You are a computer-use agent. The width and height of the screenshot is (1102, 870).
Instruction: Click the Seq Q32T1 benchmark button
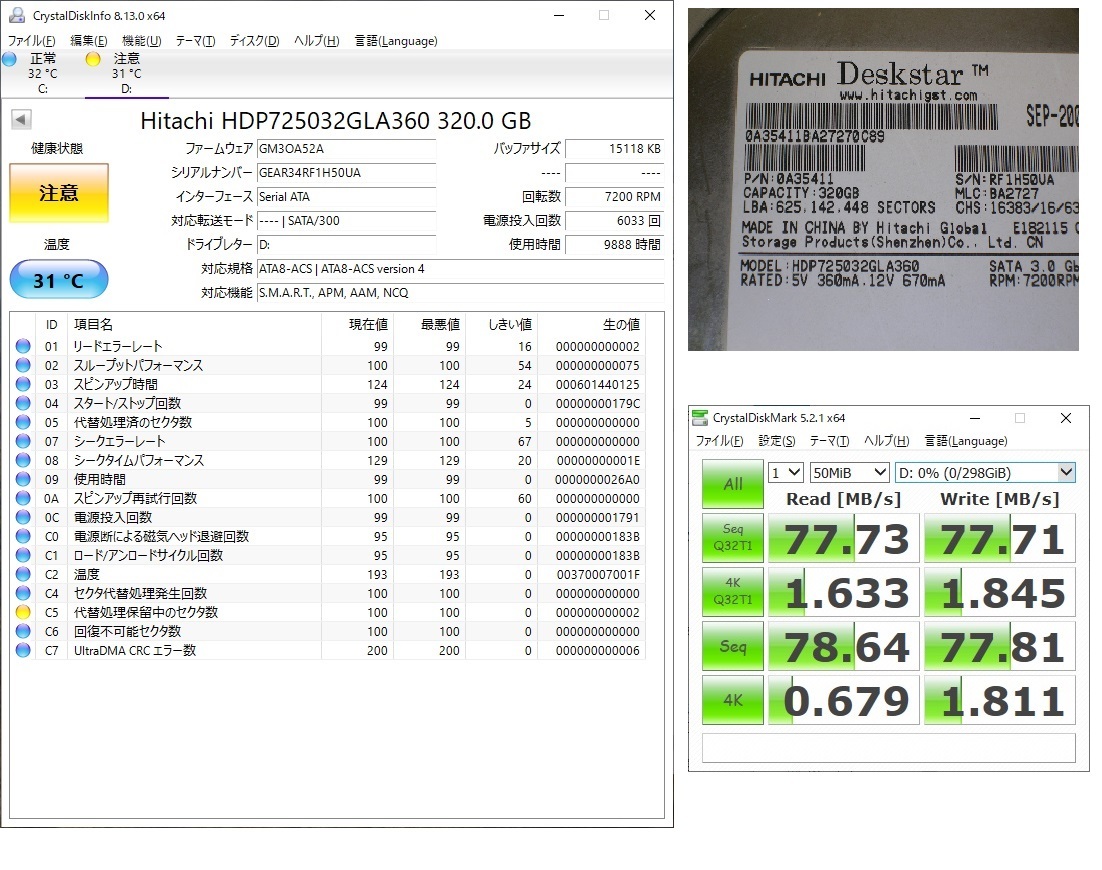point(733,538)
